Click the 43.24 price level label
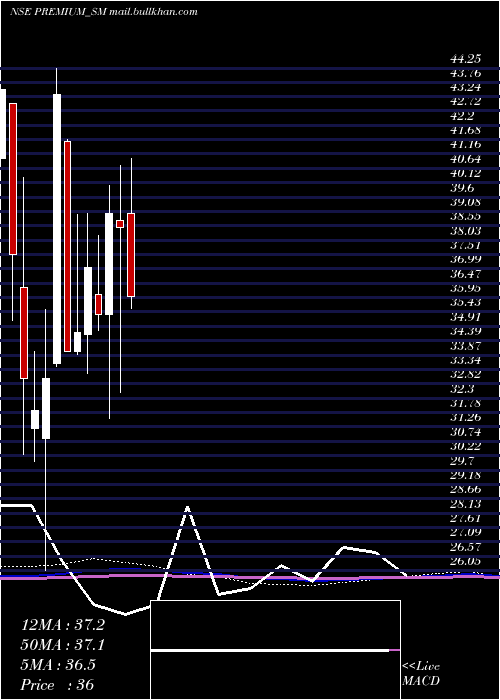The height and width of the screenshot is (700, 500). point(465,87)
